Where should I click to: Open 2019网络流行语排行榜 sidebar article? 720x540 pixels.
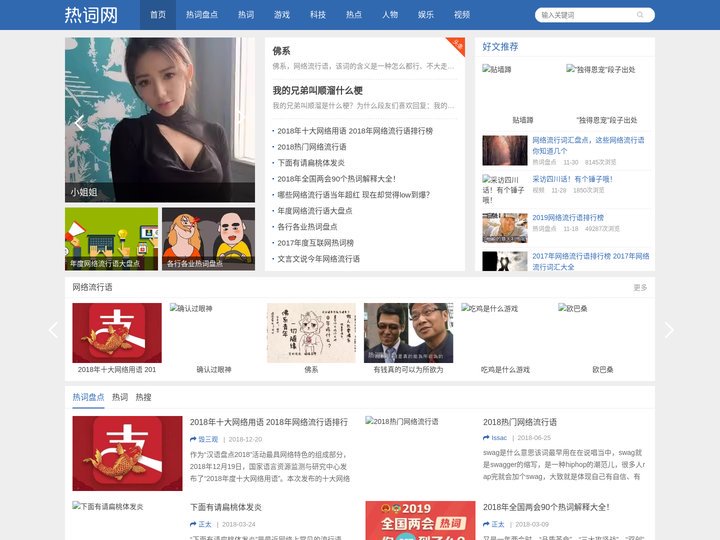tap(568, 218)
